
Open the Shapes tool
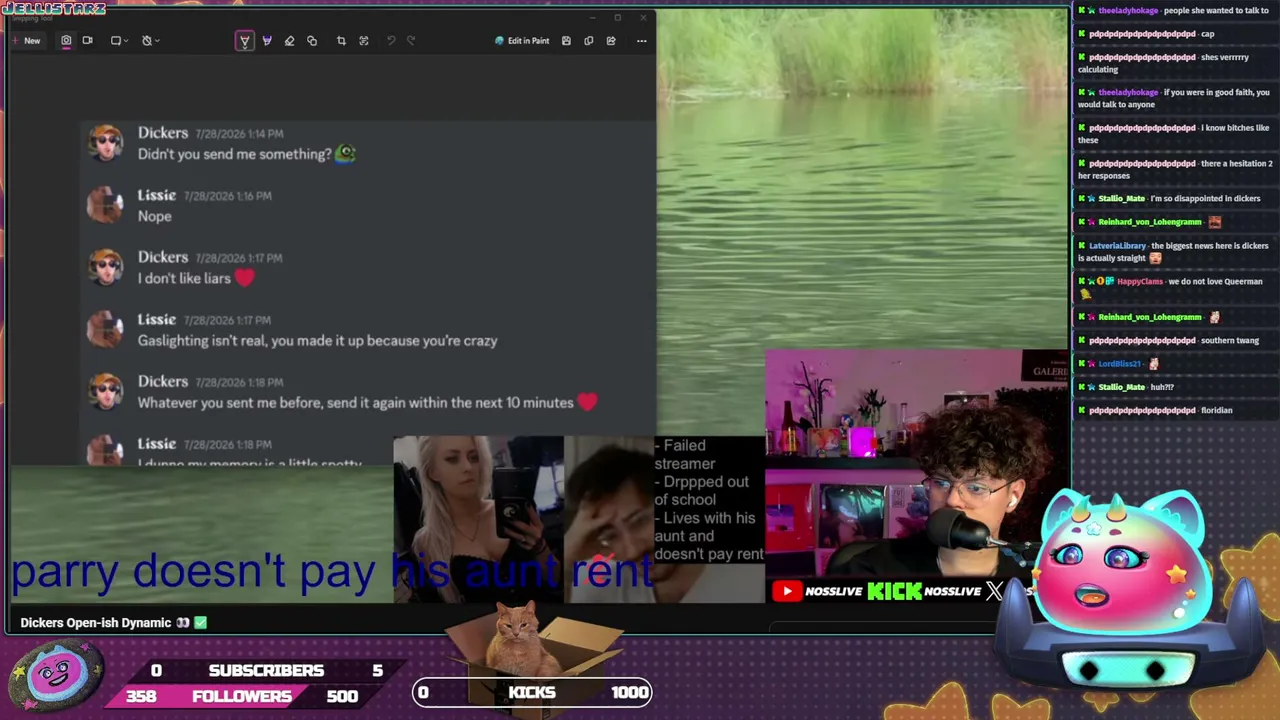[312, 41]
